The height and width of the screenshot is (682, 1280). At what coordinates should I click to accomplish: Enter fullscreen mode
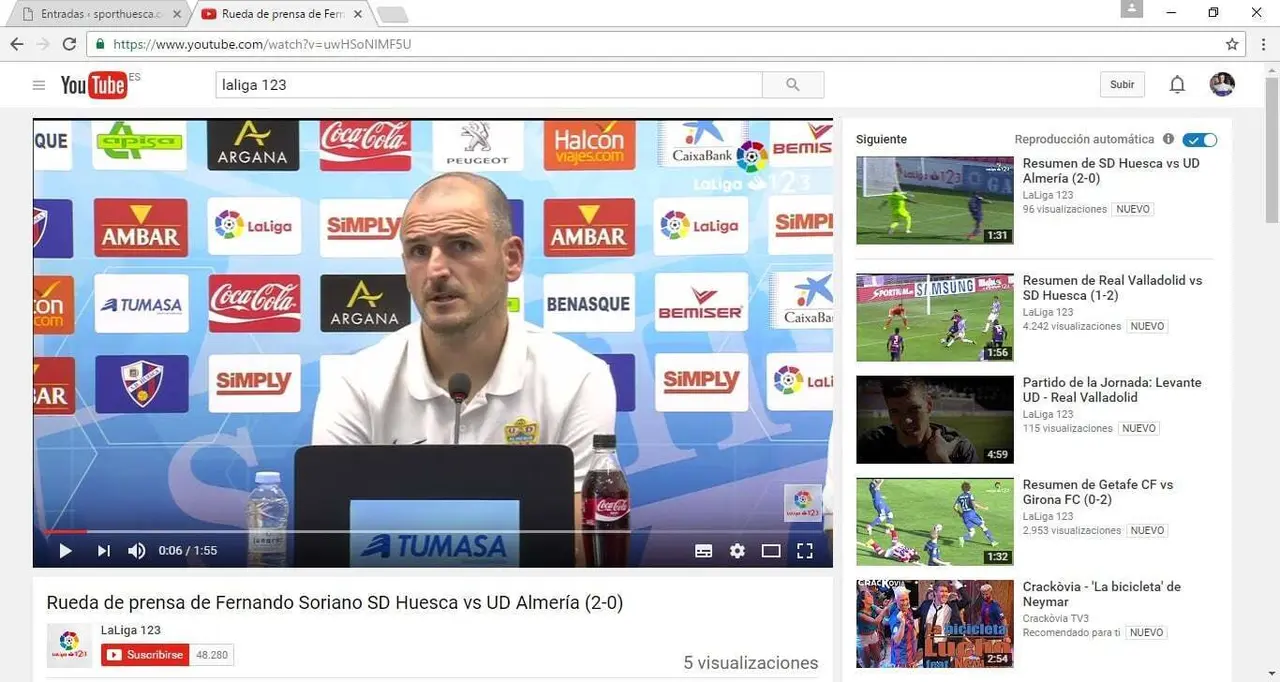point(805,550)
